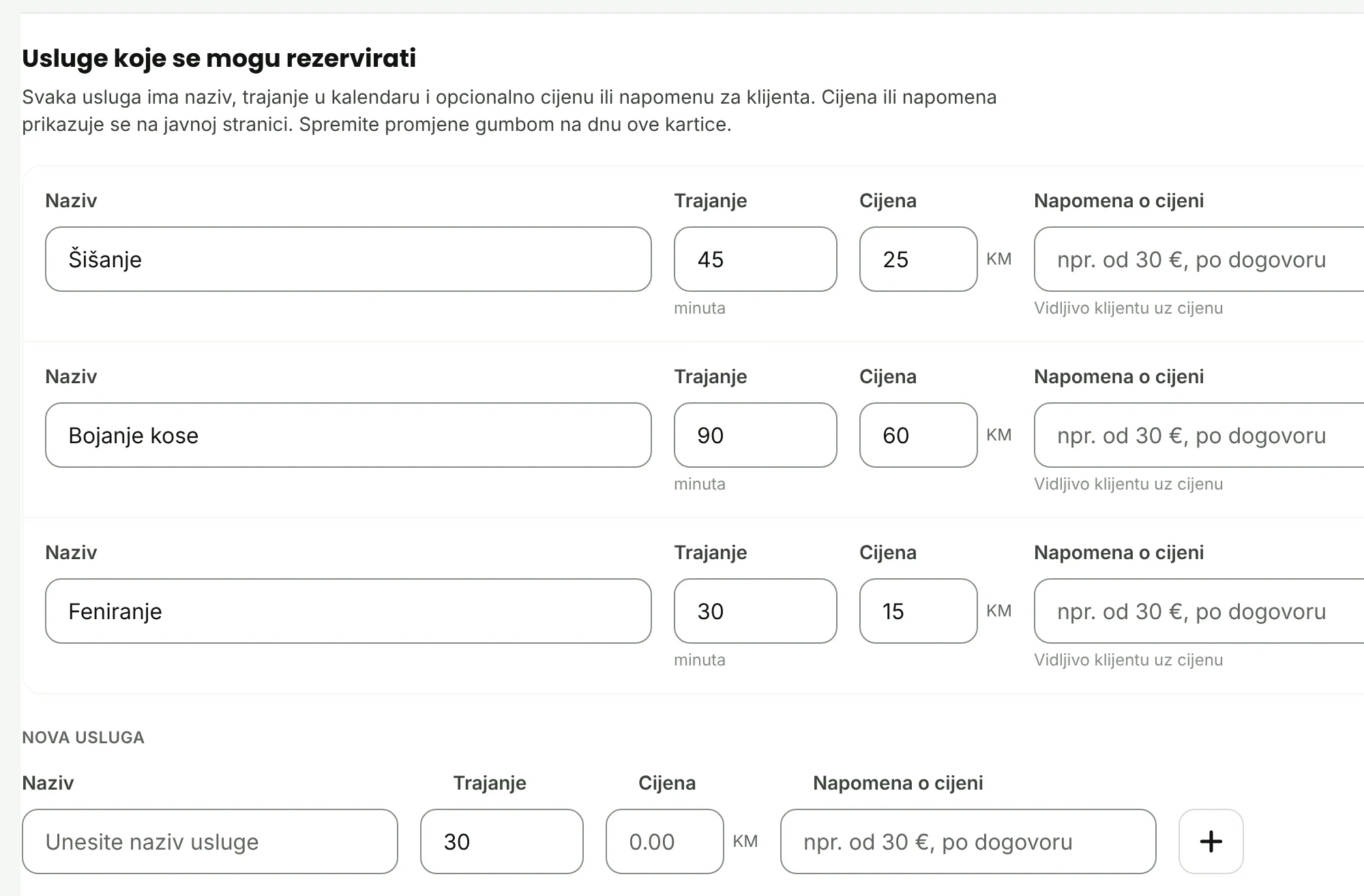Click 'Vidljivo klijentu uz cijenu' under Šišanje note

pos(1129,308)
